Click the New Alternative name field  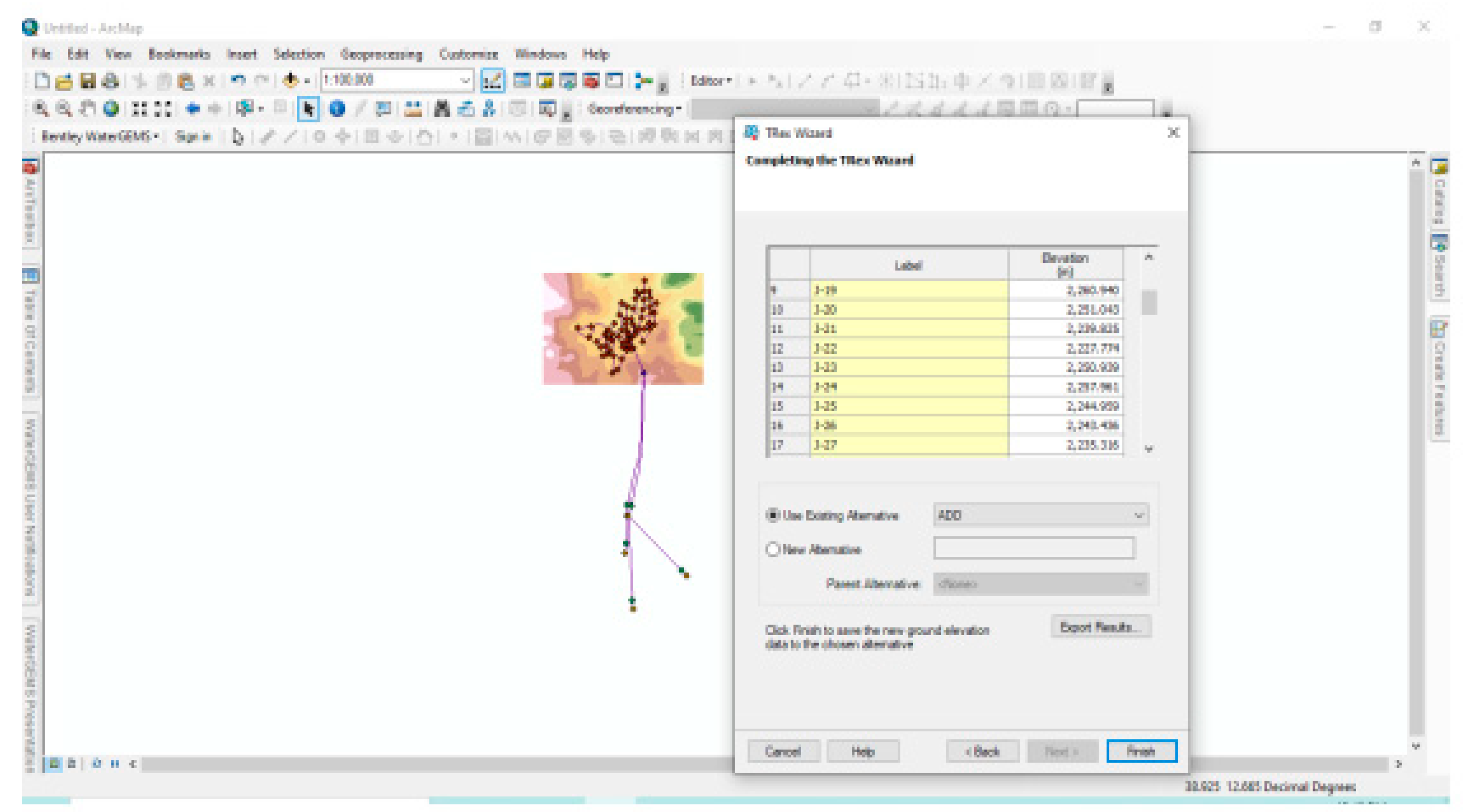(x=1033, y=548)
